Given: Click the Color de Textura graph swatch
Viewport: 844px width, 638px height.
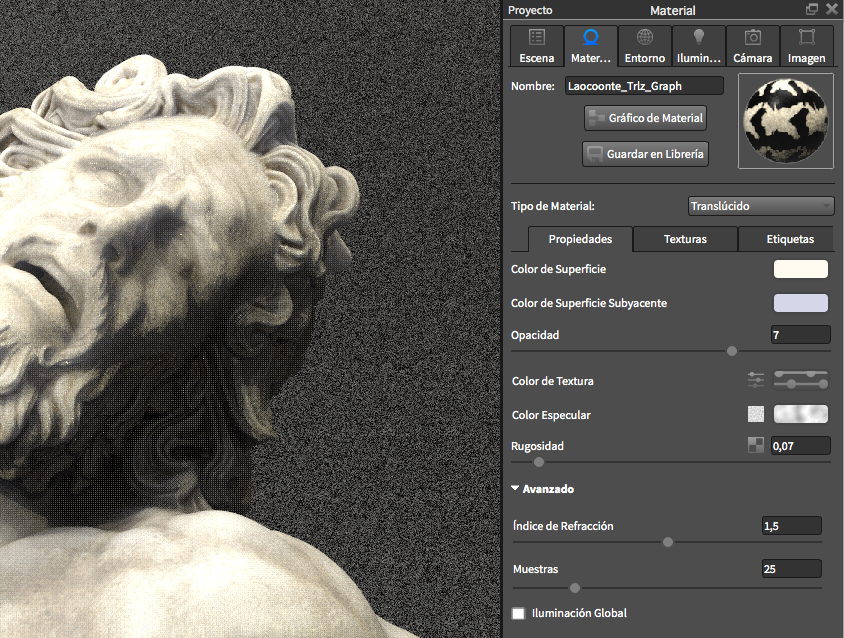Looking at the screenshot, I should click(800, 380).
